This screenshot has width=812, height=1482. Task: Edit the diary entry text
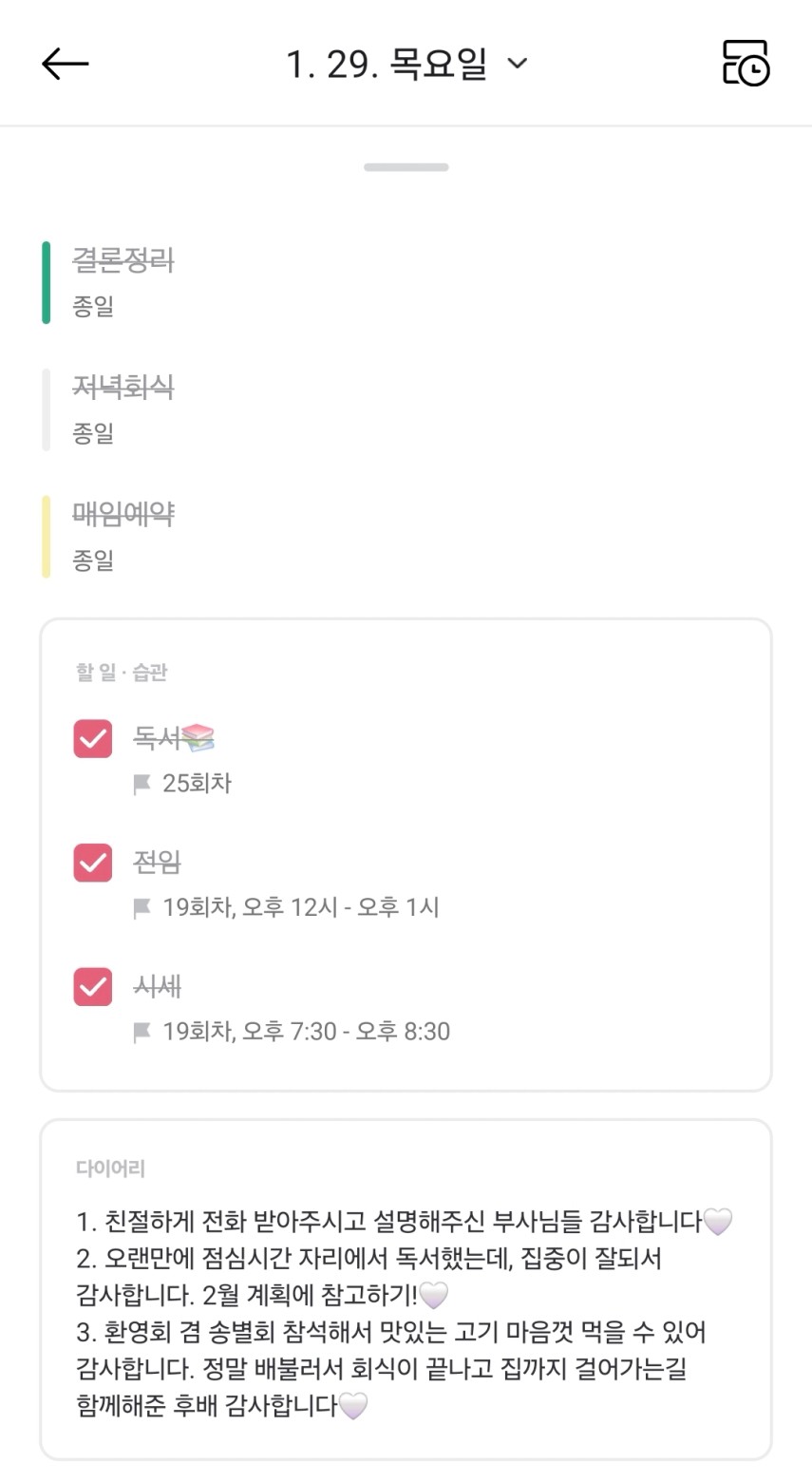[389, 1311]
